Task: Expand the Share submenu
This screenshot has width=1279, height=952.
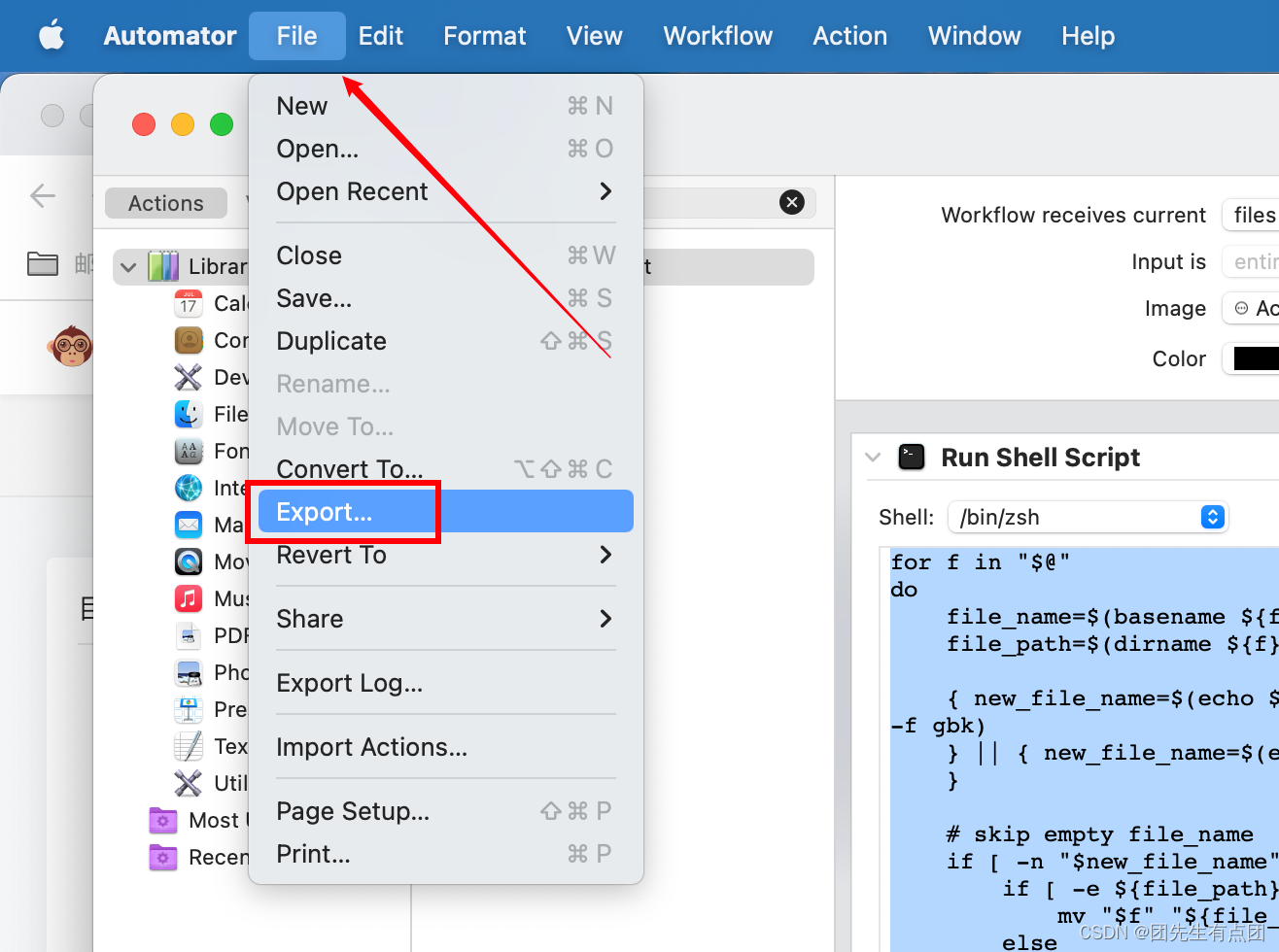Action: (445, 619)
